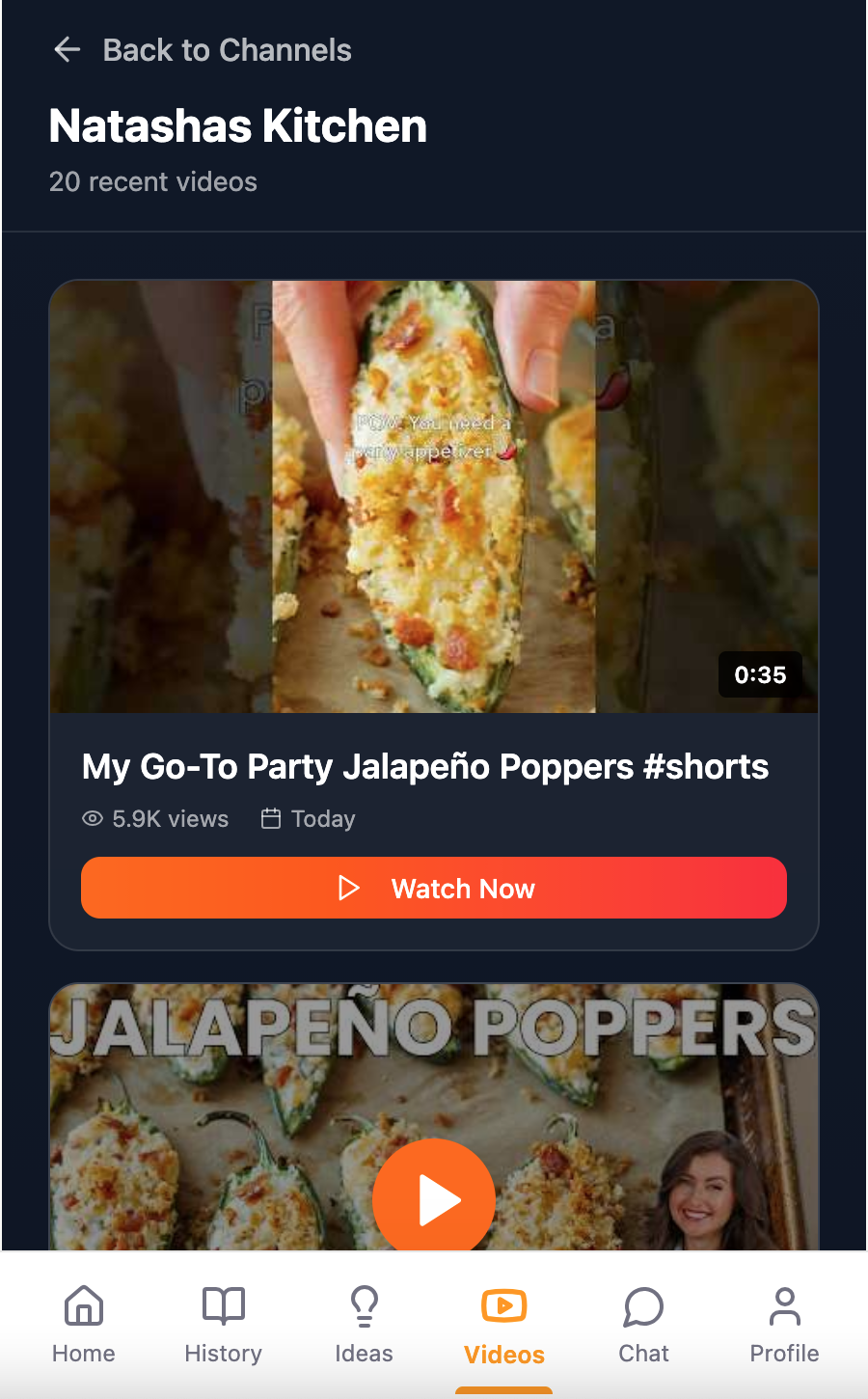Click the Watch Now button
Screen dimensions: 868x1399
434,888
